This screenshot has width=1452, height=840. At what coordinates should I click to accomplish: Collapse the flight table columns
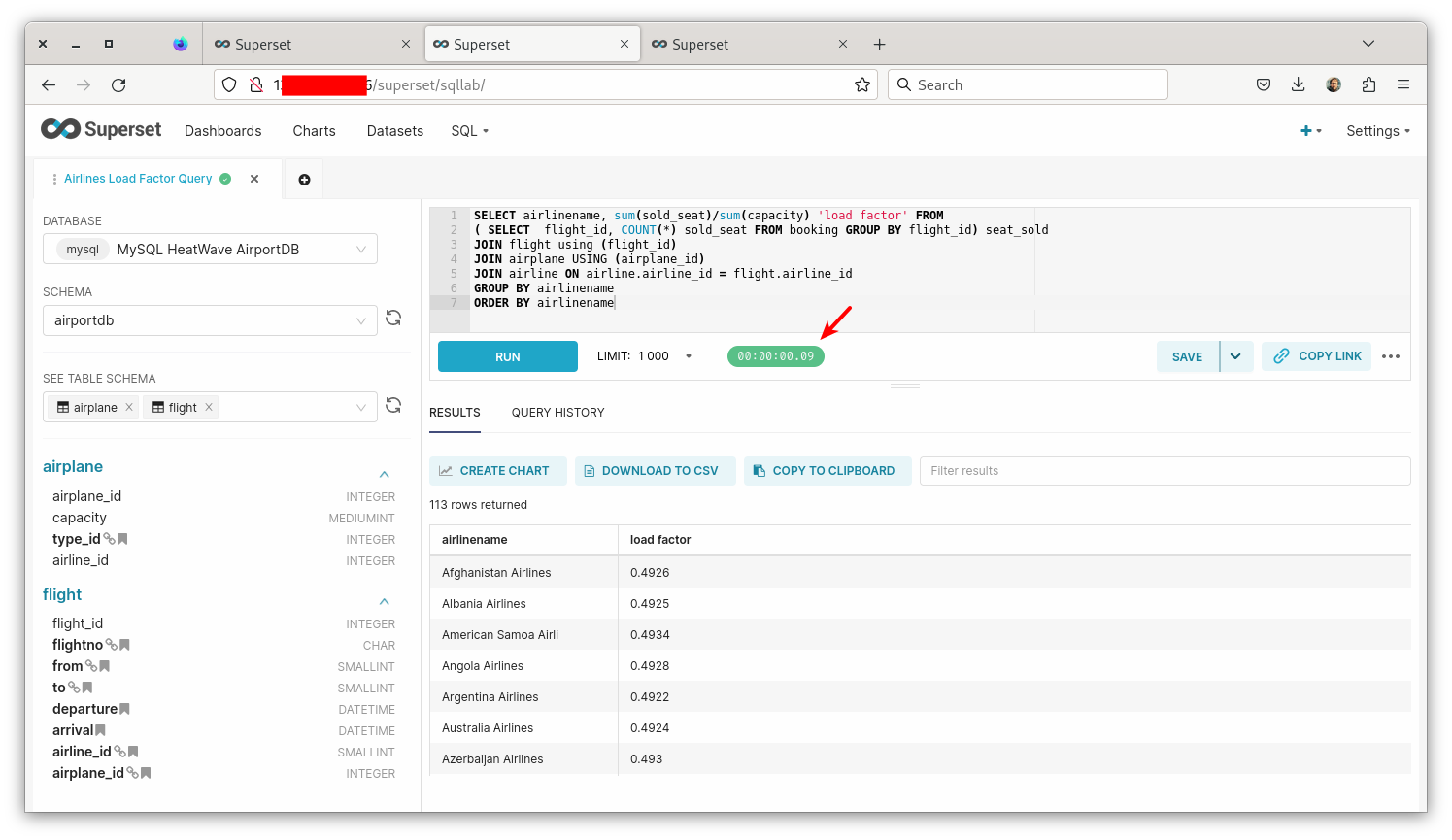[x=385, y=600]
